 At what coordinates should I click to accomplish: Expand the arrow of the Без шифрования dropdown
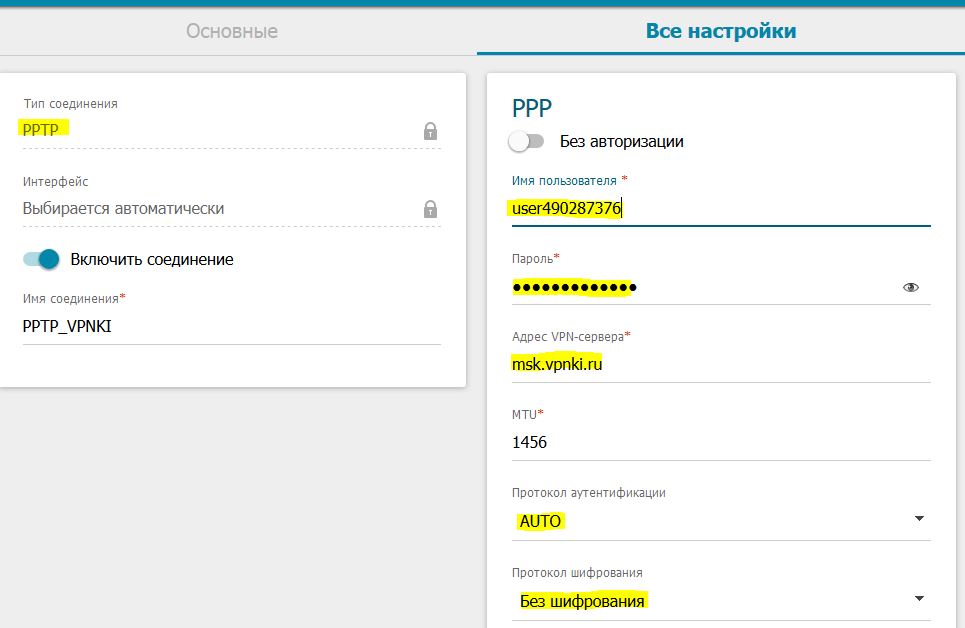pos(919,598)
